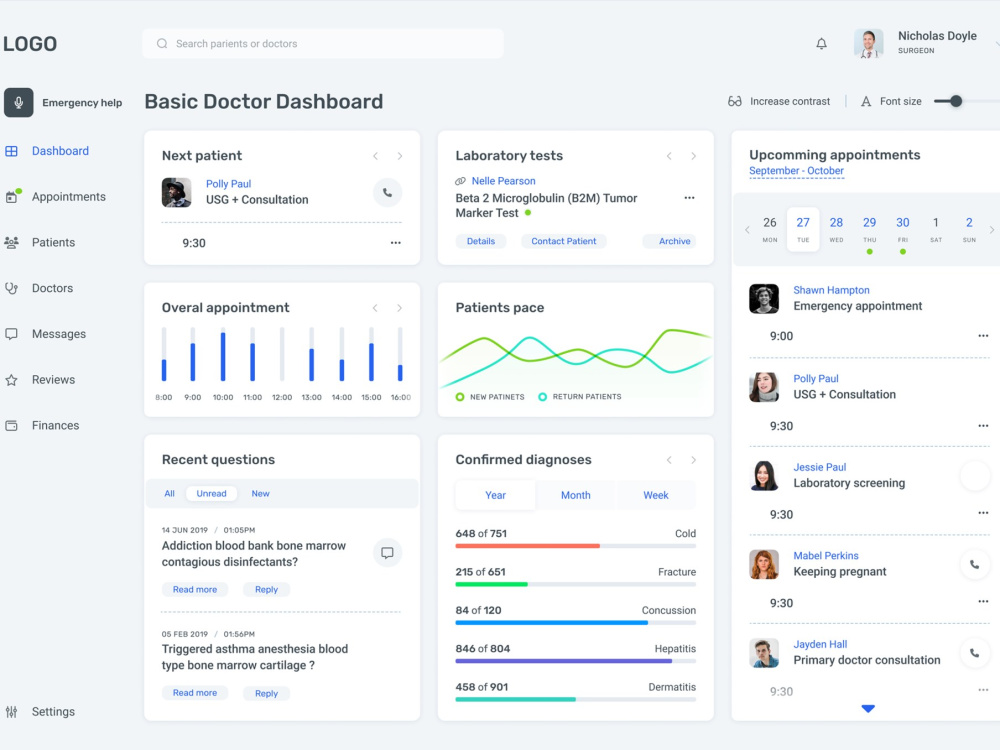Open Nelle Pearson patient link
This screenshot has width=1000, height=750.
pyautogui.click(x=503, y=181)
